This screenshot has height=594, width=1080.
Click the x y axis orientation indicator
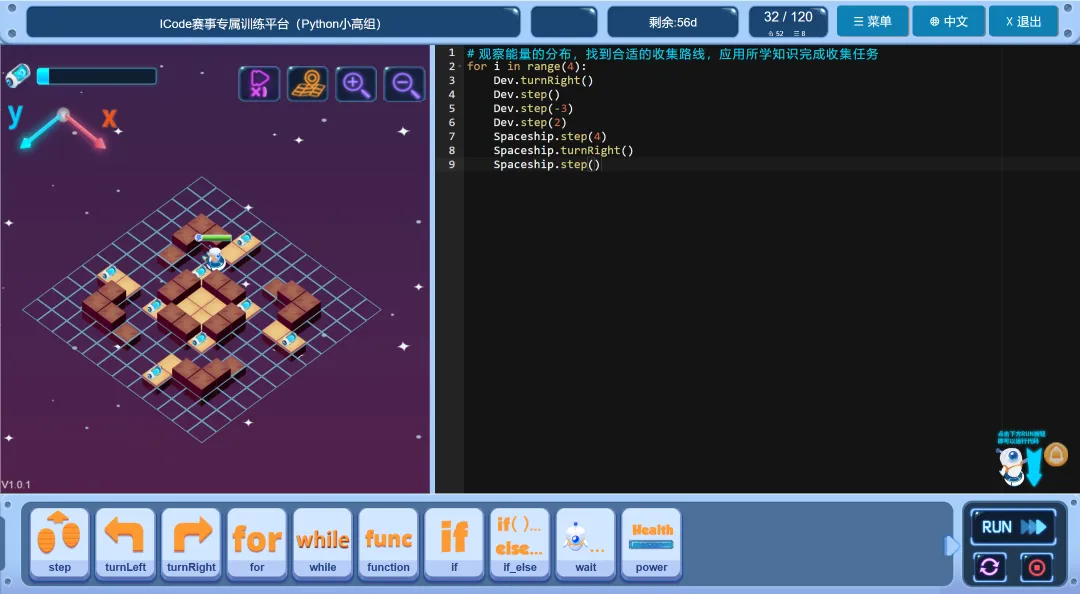coord(63,126)
